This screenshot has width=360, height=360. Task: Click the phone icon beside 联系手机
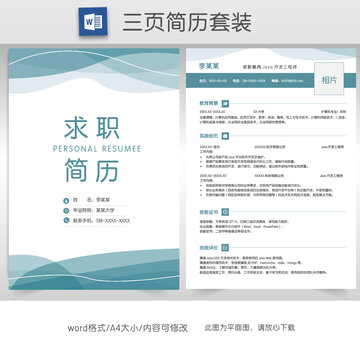(x=66, y=221)
